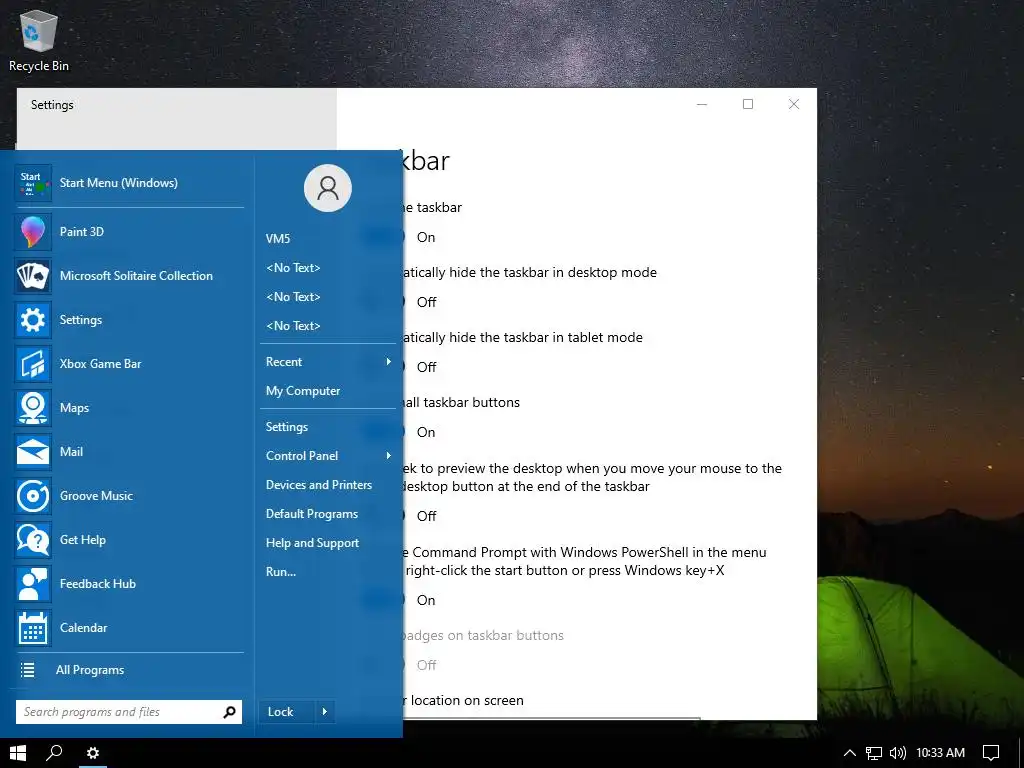
Task: Open the All Programs label
Action: coord(90,670)
